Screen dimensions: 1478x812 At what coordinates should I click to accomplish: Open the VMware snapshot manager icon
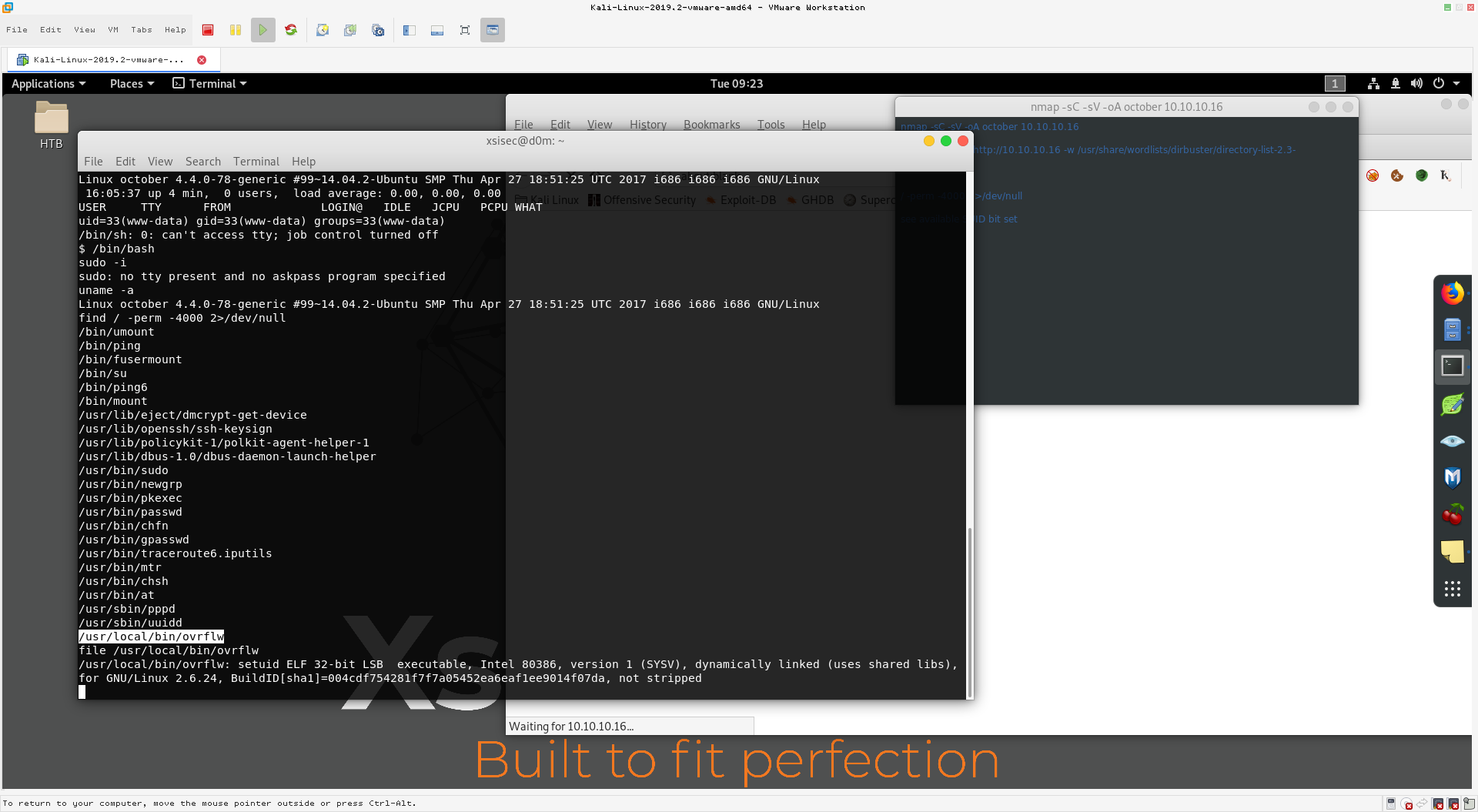click(378, 30)
